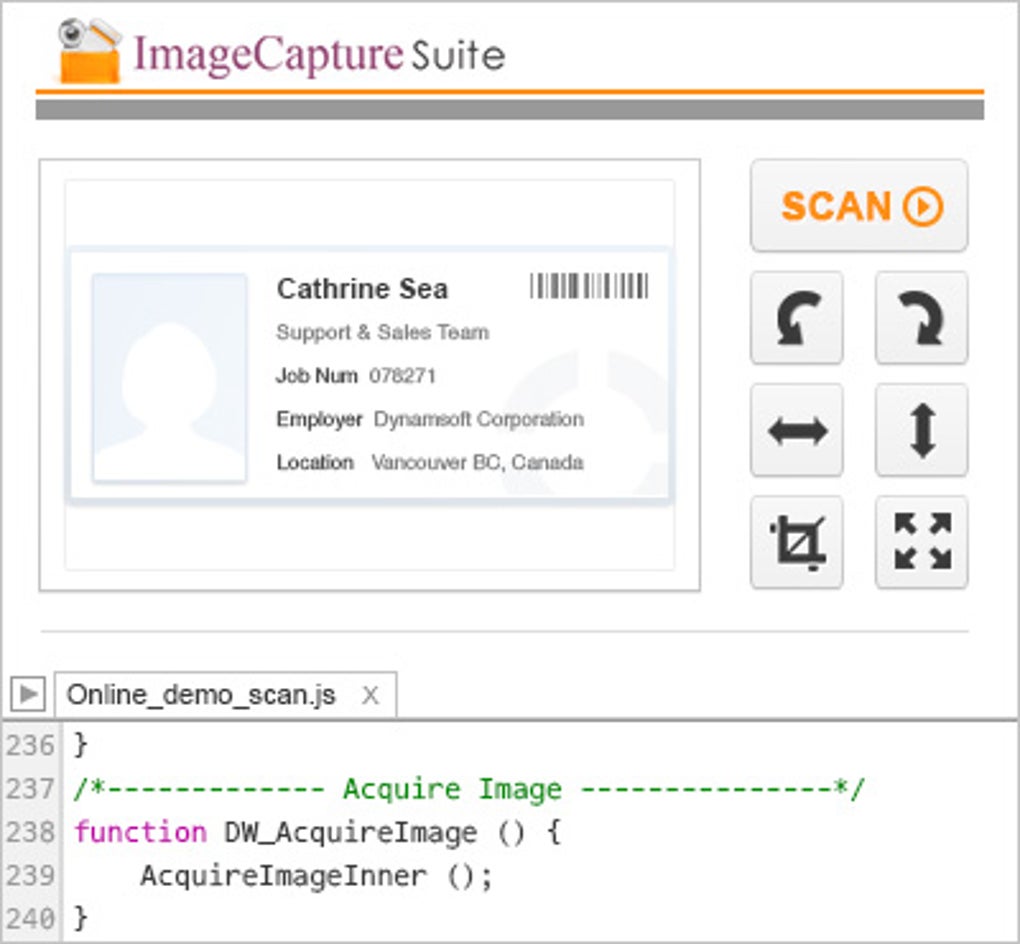Flip the image vertically
The width and height of the screenshot is (1020, 944).
click(x=922, y=430)
